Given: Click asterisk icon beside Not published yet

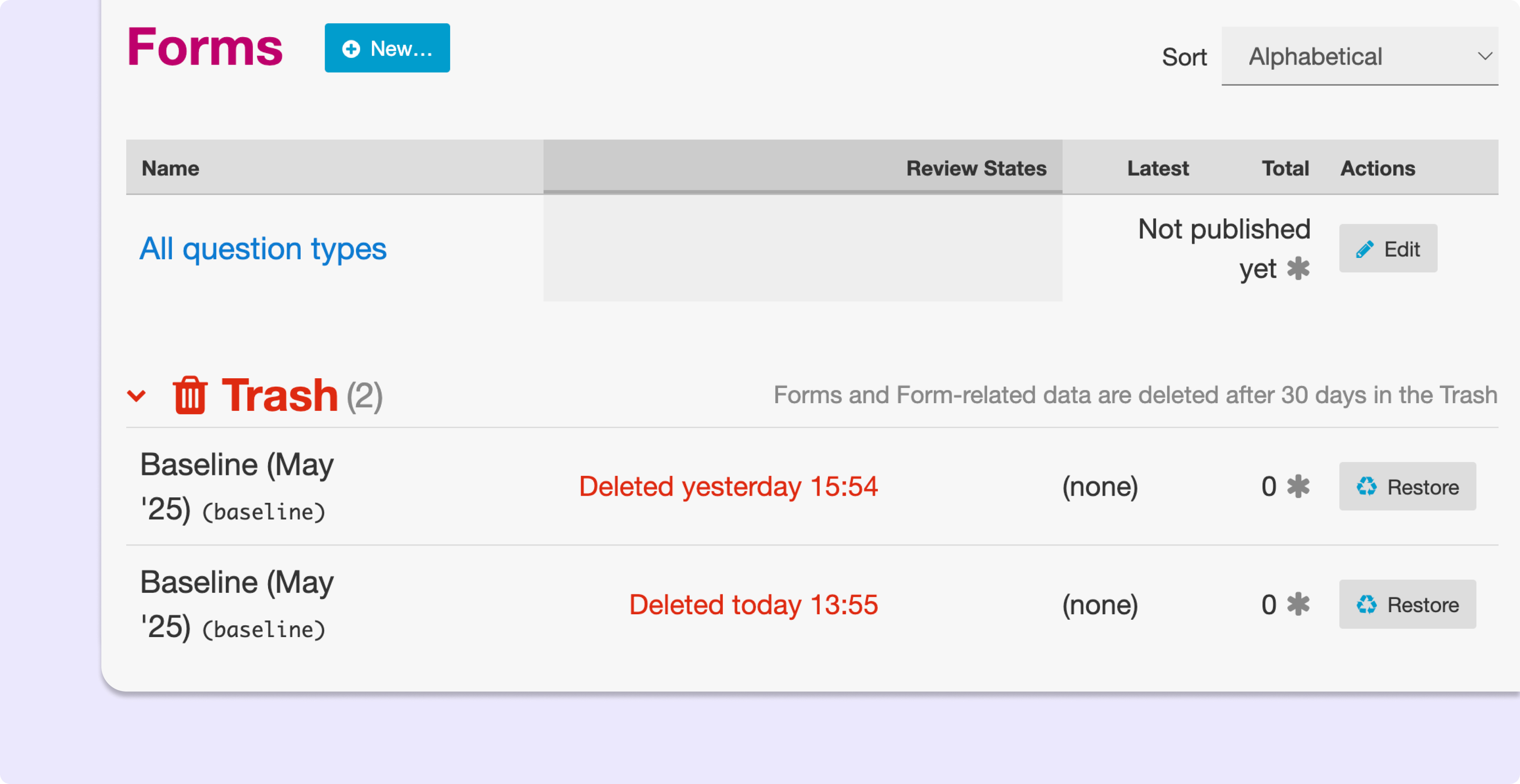Looking at the screenshot, I should 1298,269.
